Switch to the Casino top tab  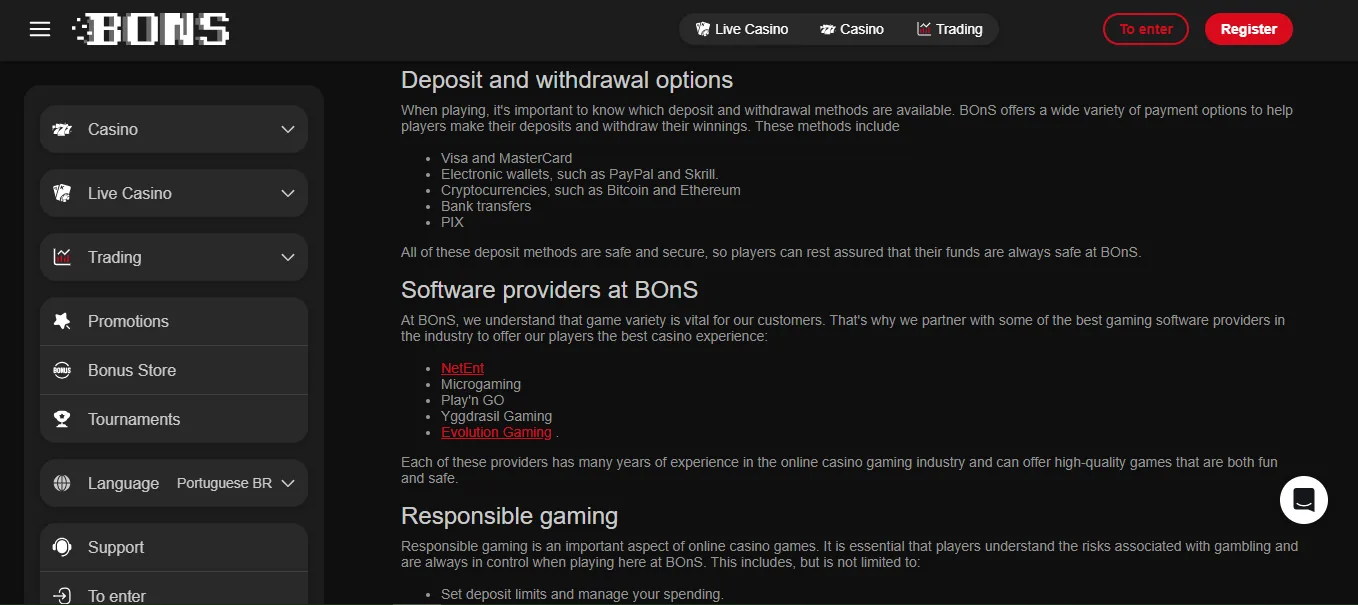click(852, 29)
